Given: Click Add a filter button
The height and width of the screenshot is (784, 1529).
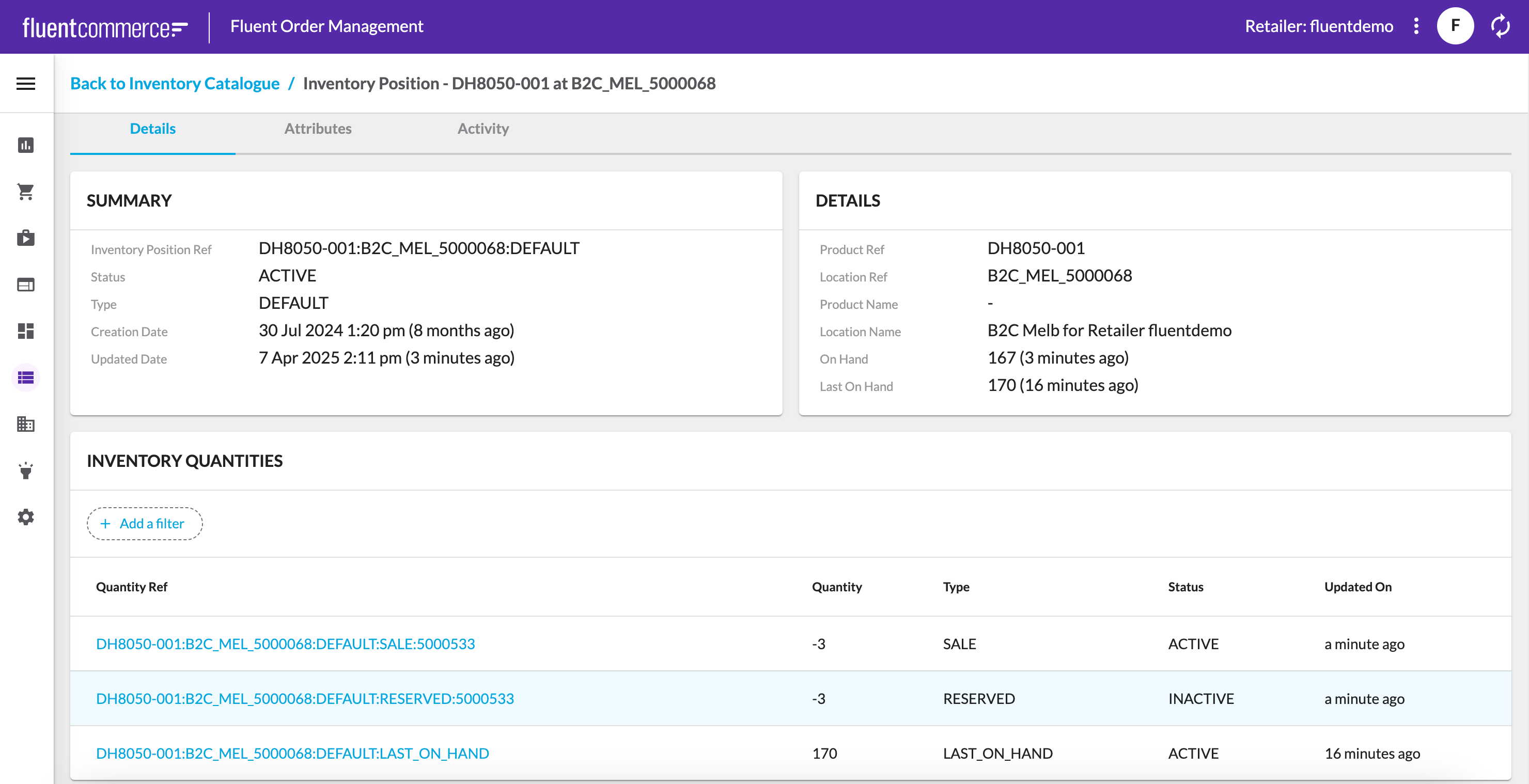Looking at the screenshot, I should click(144, 524).
